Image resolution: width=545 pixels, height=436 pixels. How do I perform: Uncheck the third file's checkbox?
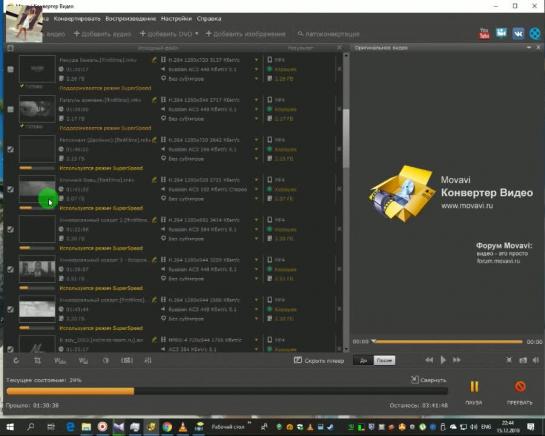[11, 149]
